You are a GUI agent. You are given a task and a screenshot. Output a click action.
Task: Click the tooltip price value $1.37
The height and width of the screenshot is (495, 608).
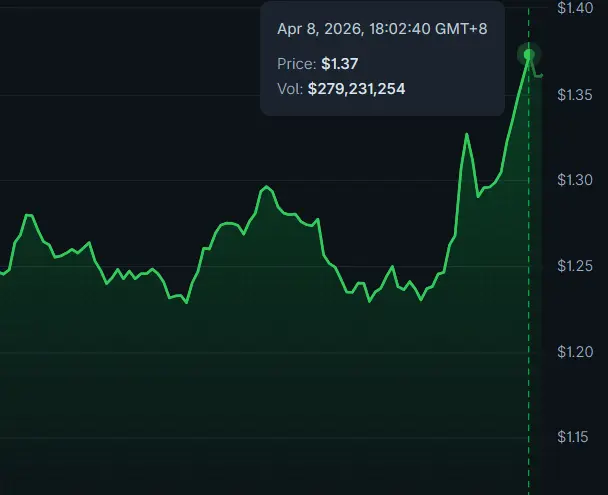click(340, 64)
